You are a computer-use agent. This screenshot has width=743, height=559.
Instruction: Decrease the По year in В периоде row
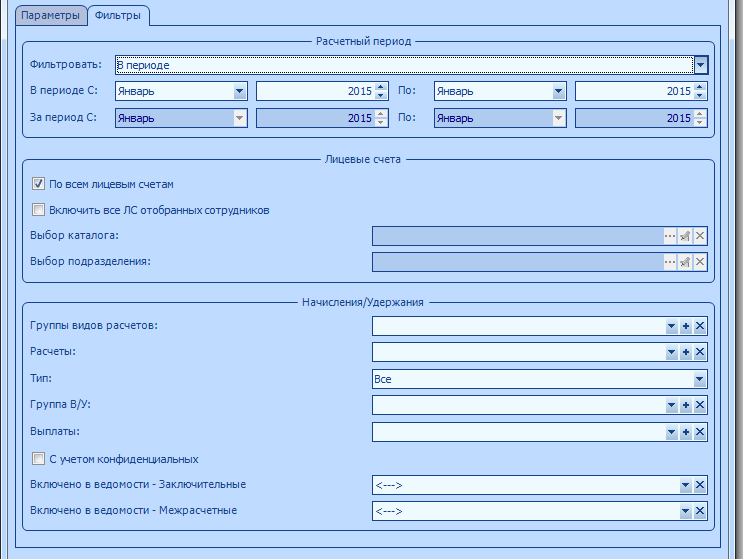[700, 95]
